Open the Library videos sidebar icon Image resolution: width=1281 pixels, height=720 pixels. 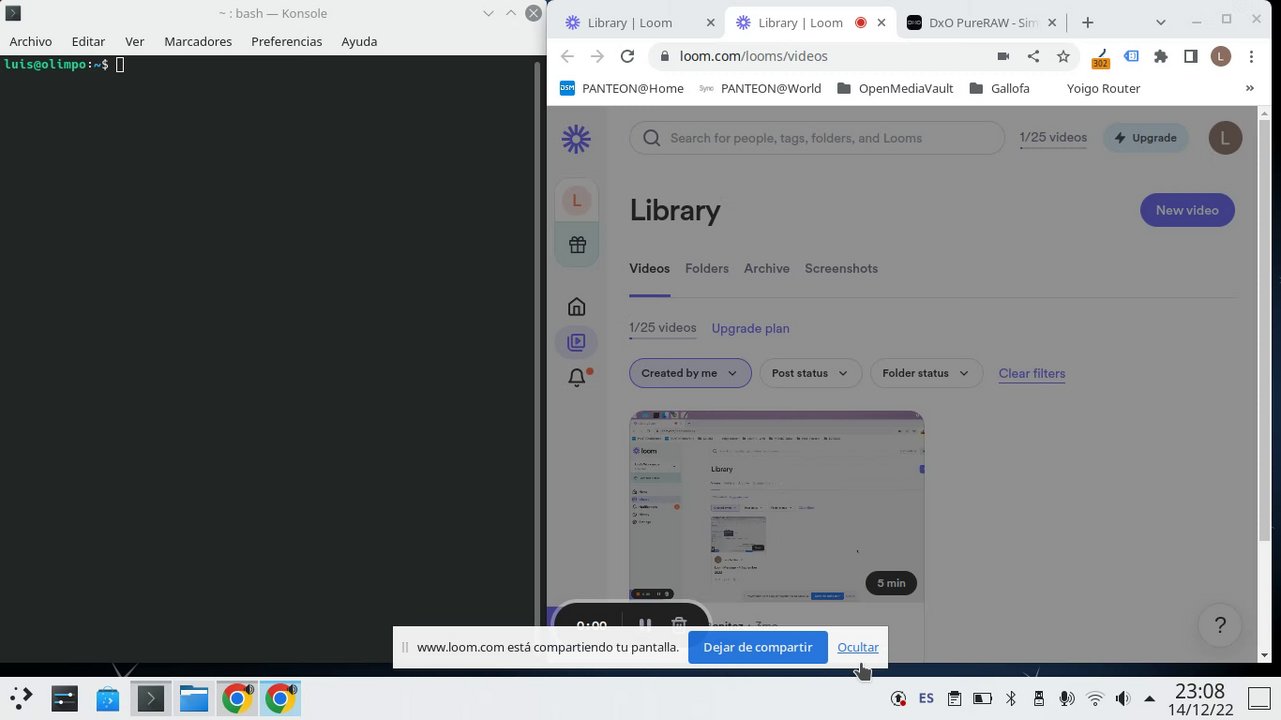pyautogui.click(x=576, y=342)
